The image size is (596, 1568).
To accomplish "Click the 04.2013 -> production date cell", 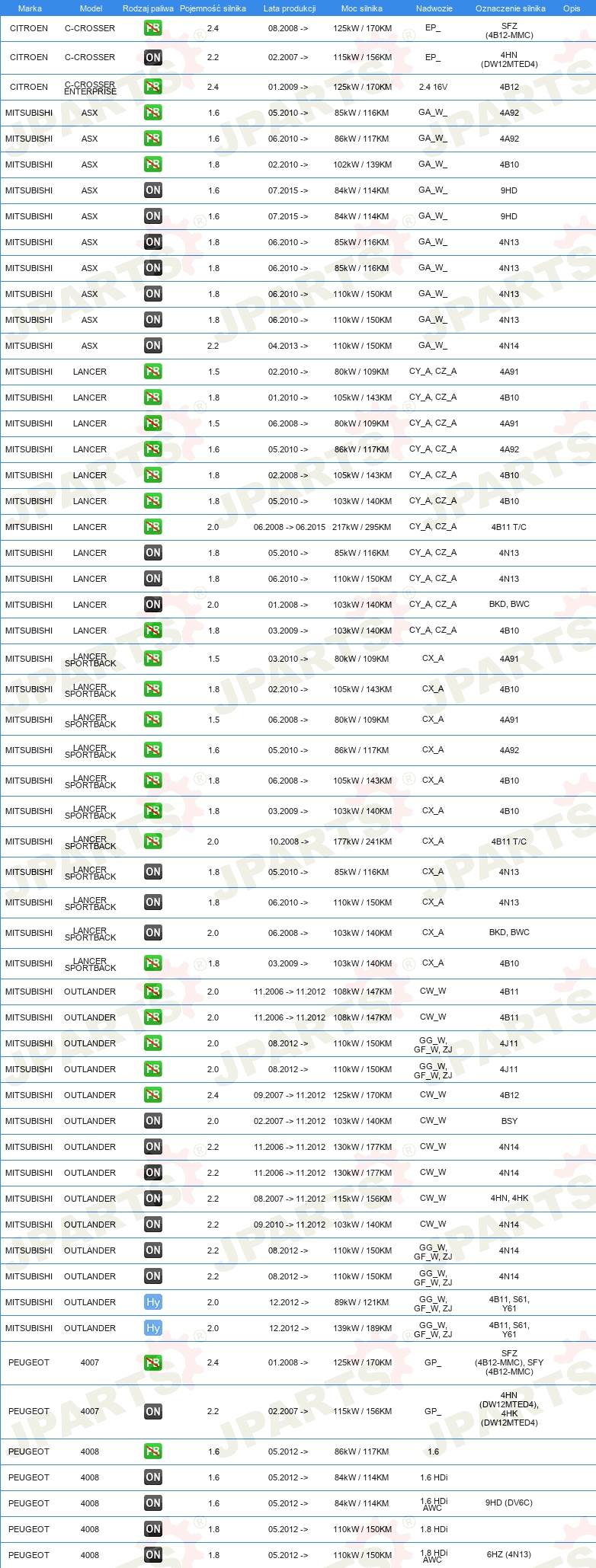I will point(288,346).
